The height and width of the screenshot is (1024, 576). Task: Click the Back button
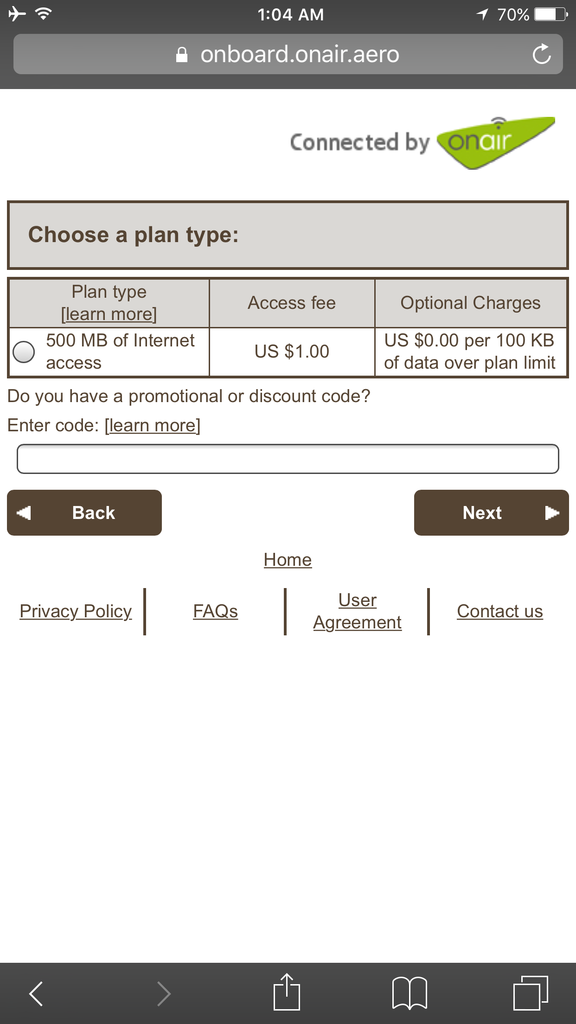click(84, 513)
